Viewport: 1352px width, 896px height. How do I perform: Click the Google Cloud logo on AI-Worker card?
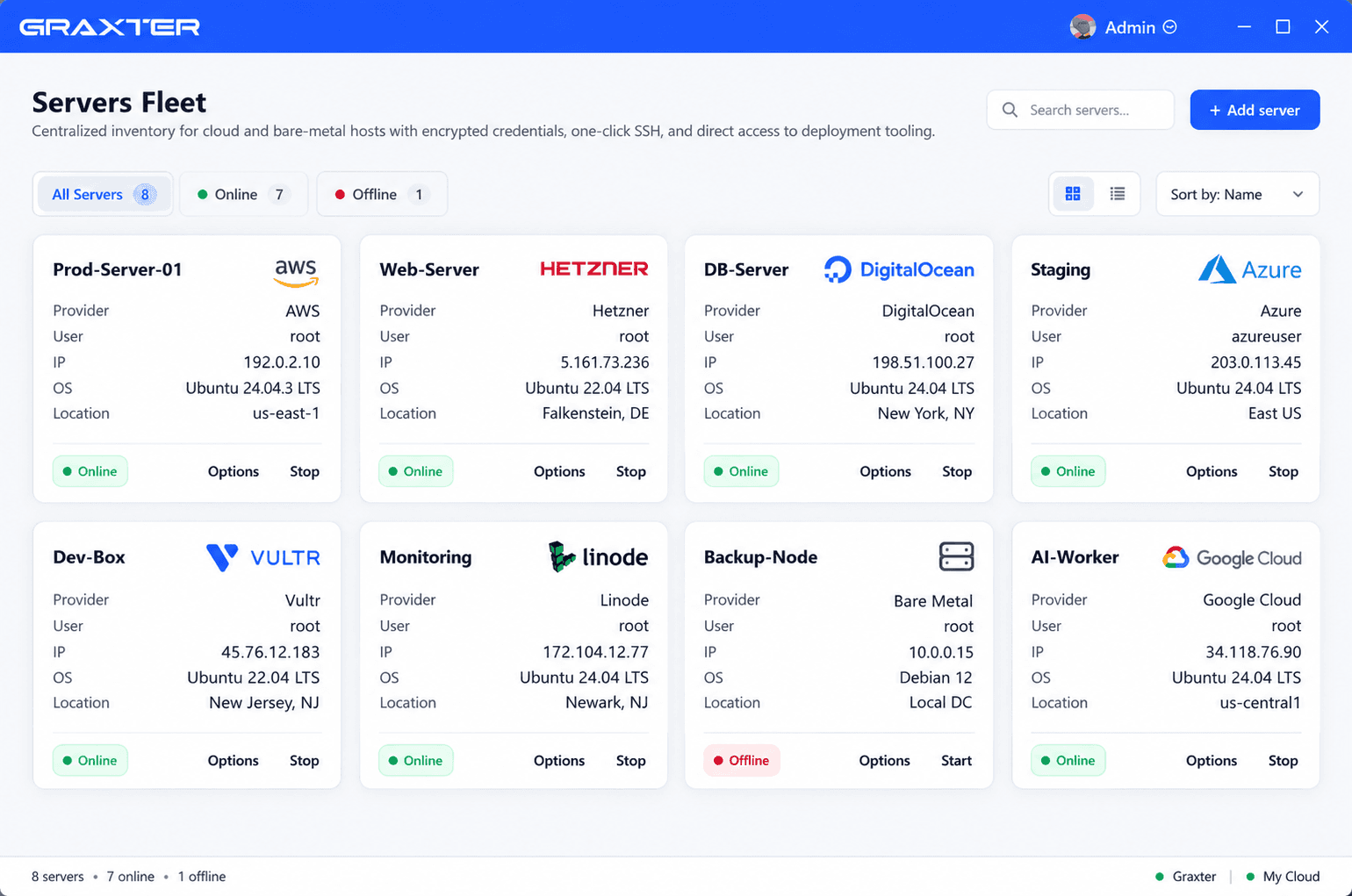1232,558
